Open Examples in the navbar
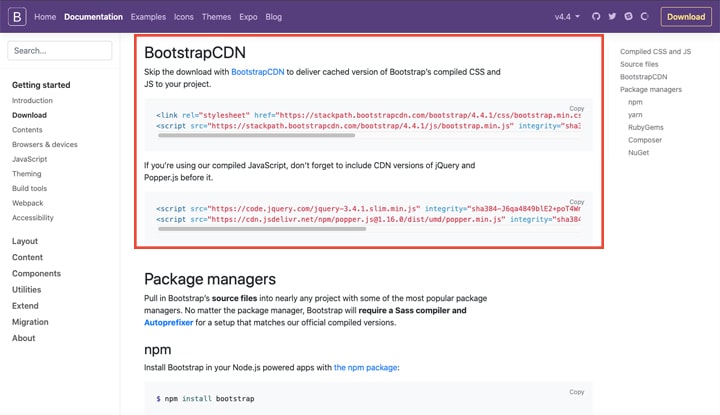Image resolution: width=720 pixels, height=415 pixels. (148, 17)
